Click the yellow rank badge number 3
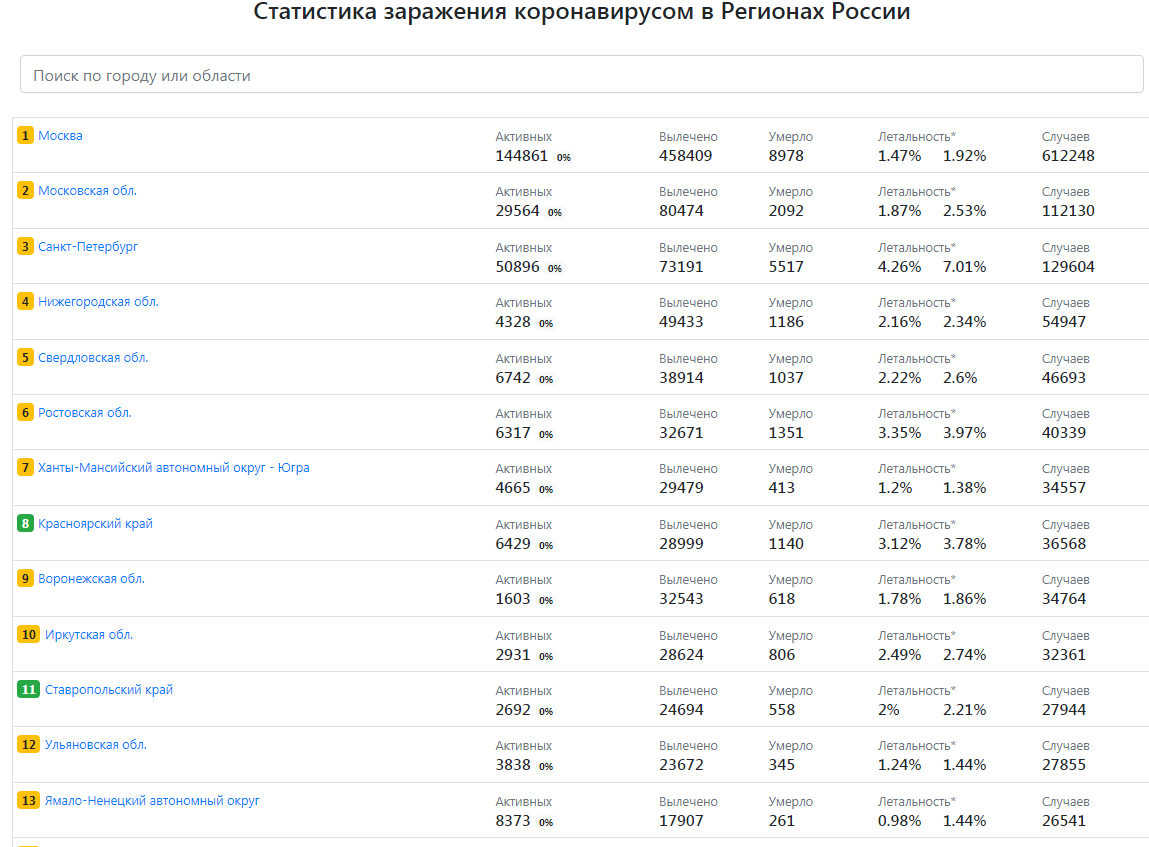Screen dimensions: 1149x847 [26, 247]
